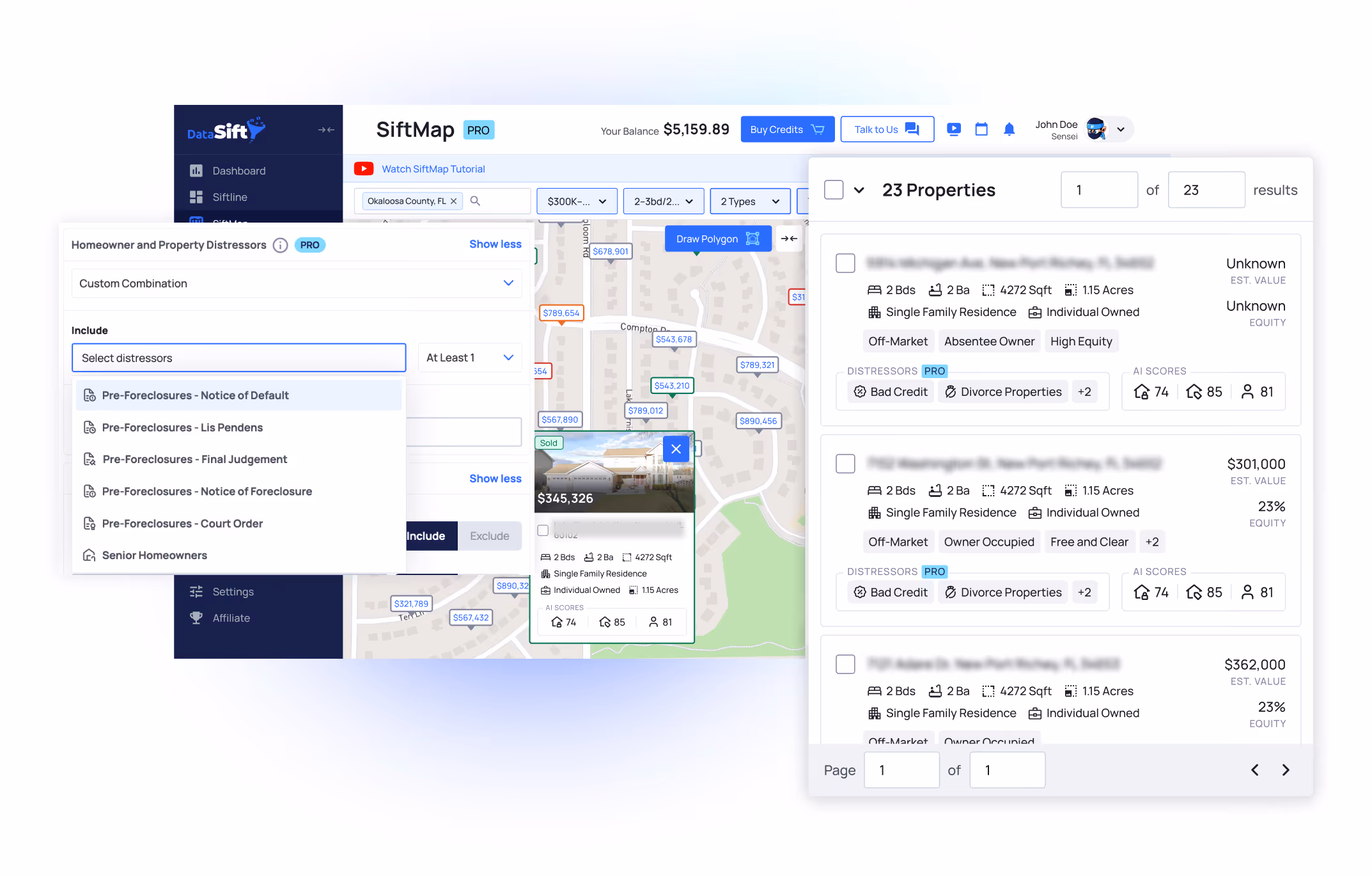Viewport: 1372px width, 875px height.
Task: Click the notification bell icon
Action: [1009, 129]
